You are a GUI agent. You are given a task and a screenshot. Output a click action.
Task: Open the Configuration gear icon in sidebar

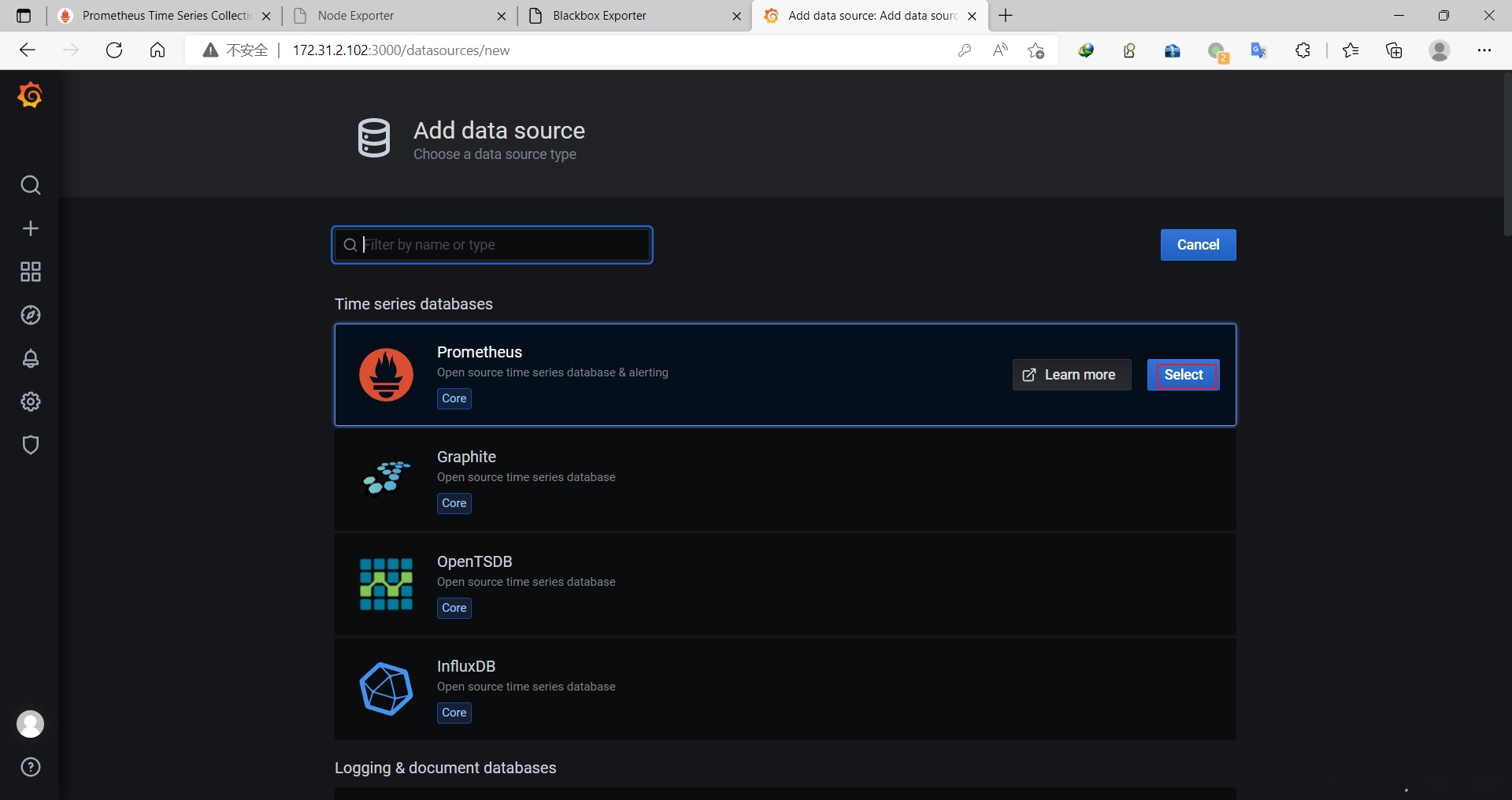tap(31, 402)
